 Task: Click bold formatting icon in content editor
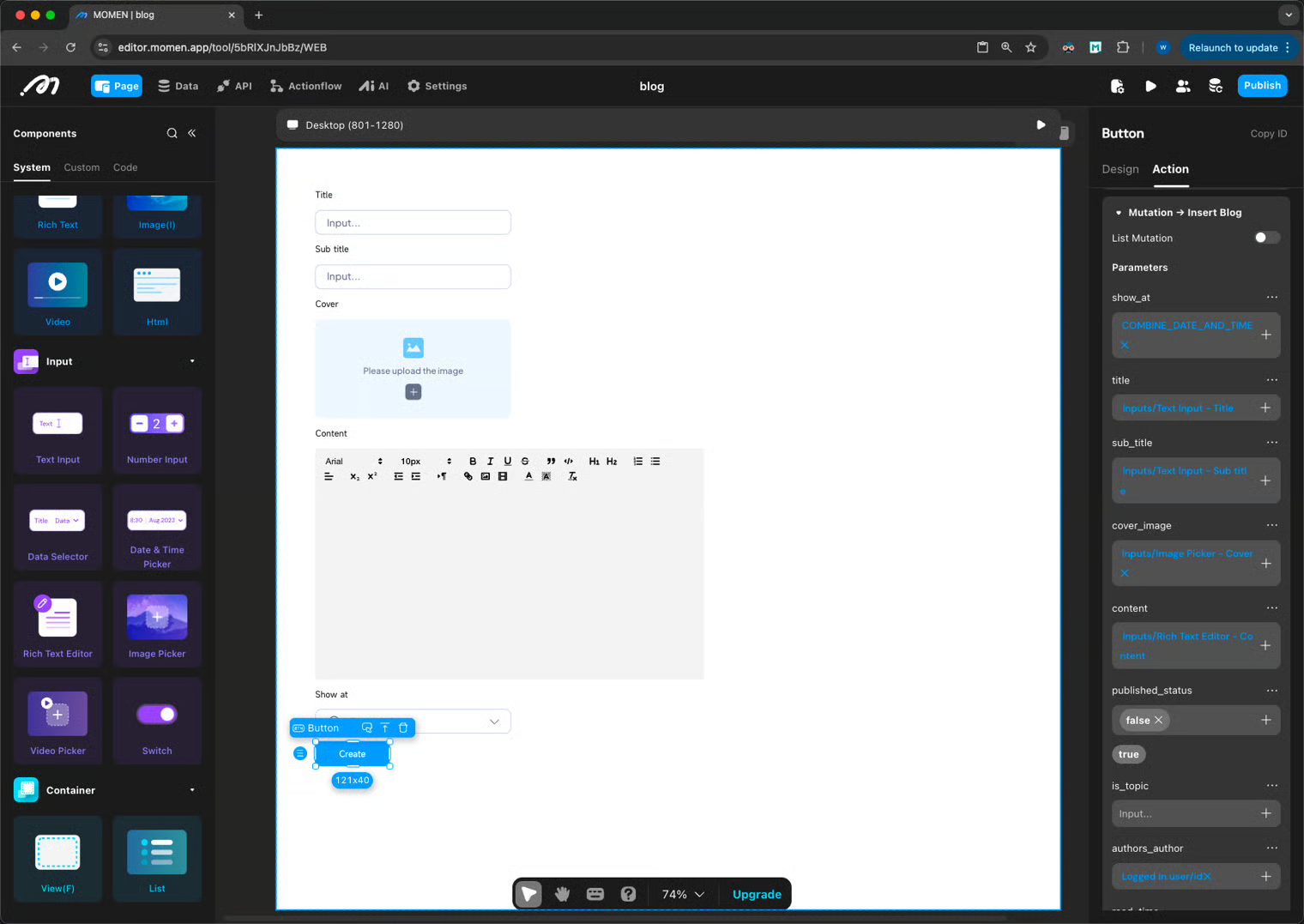473,462
